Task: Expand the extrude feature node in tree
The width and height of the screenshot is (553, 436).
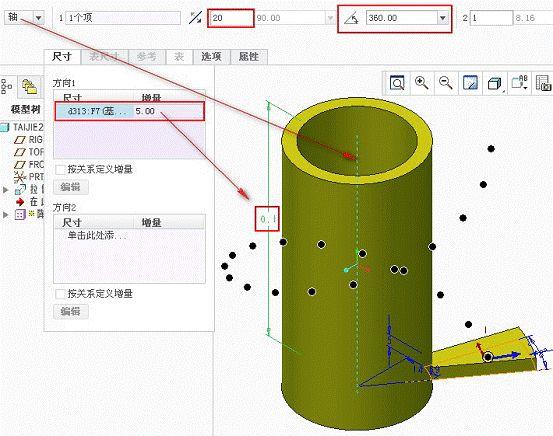Action: click(5, 190)
